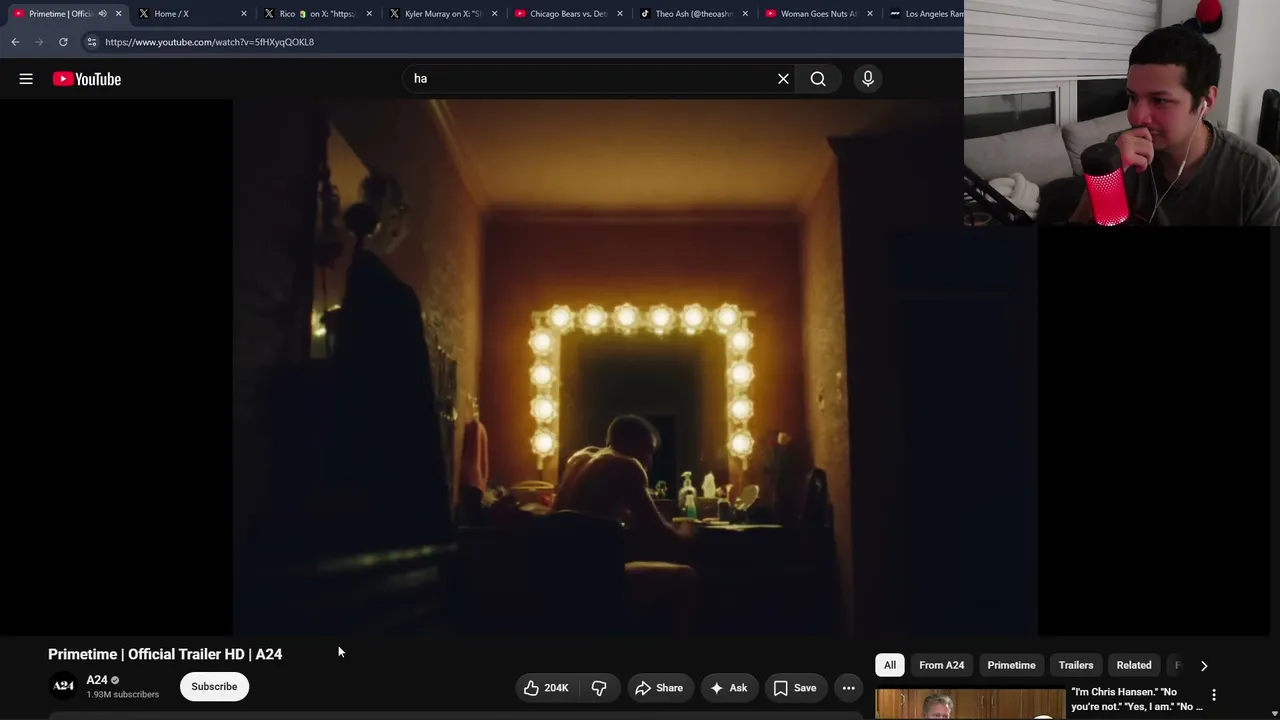Start voice search with microphone
Image resolution: width=1280 pixels, height=720 pixels.
coord(868,79)
